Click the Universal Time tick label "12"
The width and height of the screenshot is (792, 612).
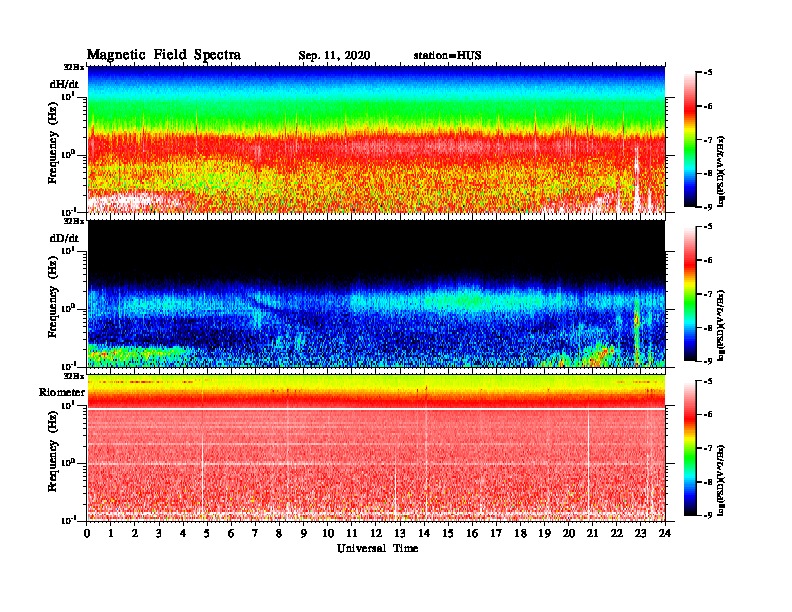pos(376,533)
